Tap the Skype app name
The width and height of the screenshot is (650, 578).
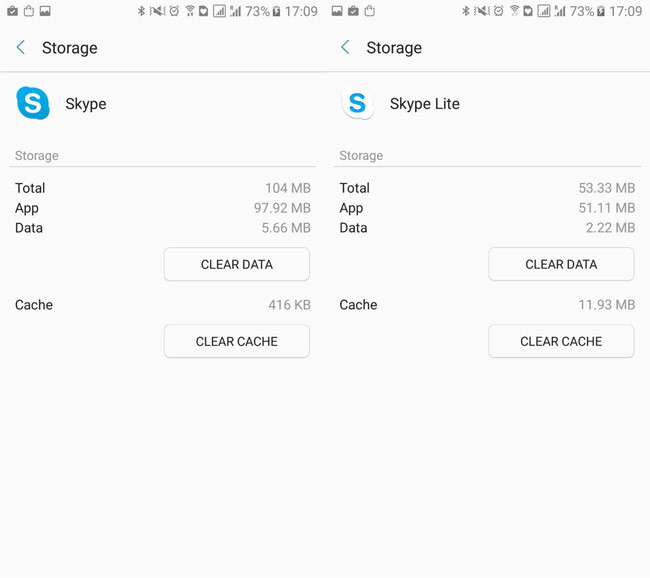pos(86,104)
